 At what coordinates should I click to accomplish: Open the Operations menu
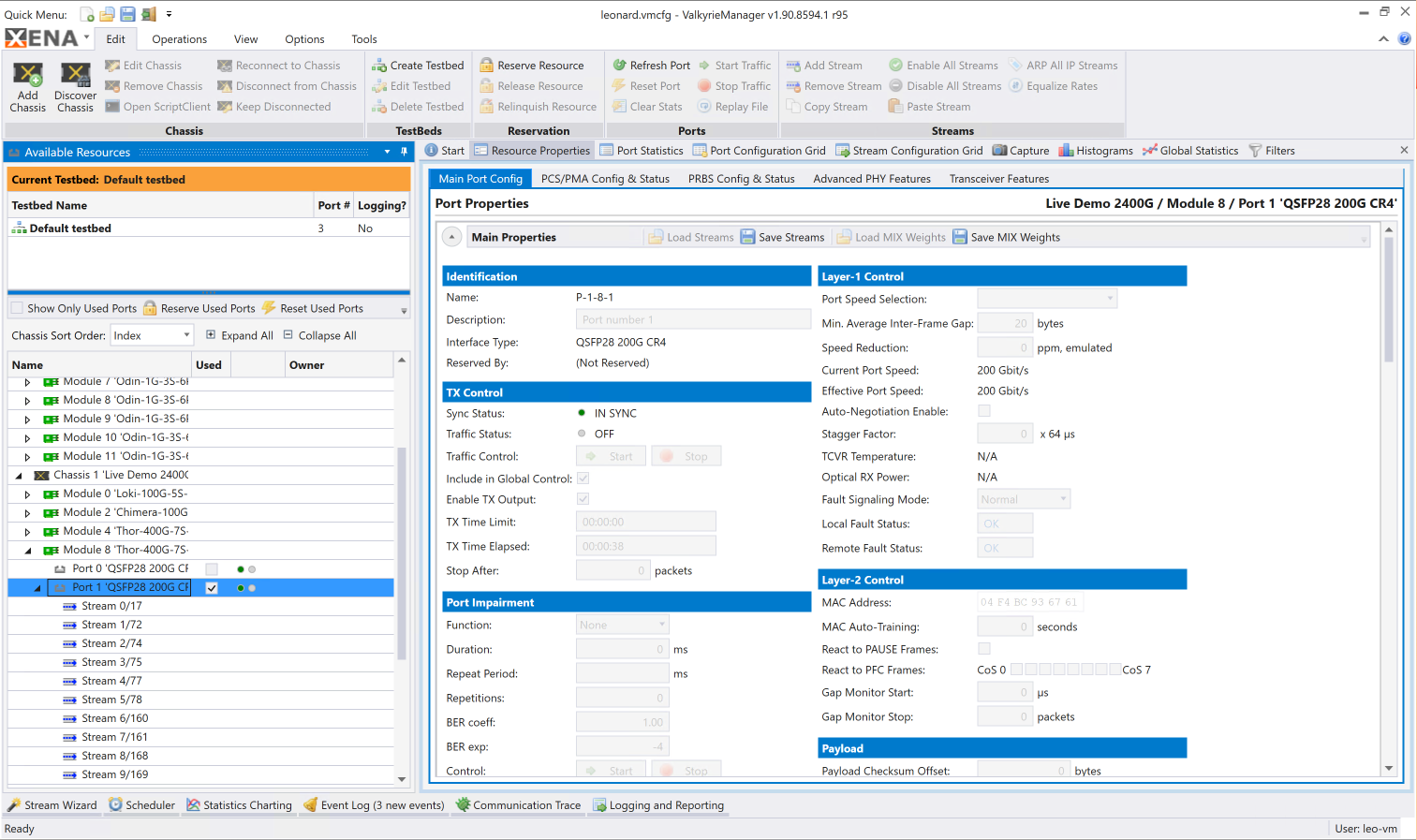tap(179, 39)
